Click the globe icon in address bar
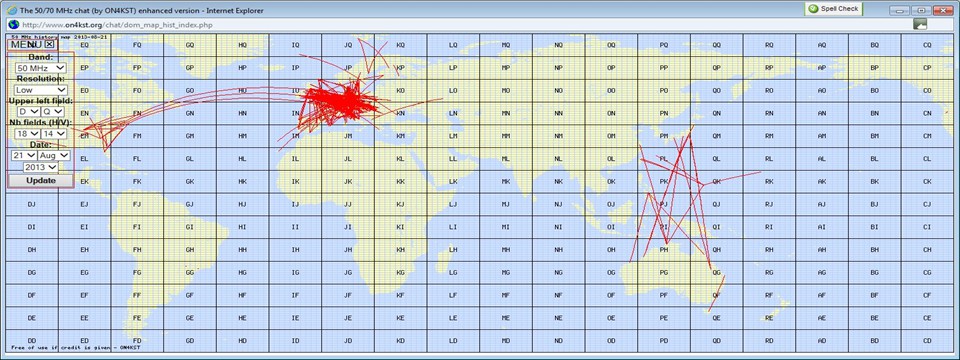The image size is (960, 360). (13, 24)
